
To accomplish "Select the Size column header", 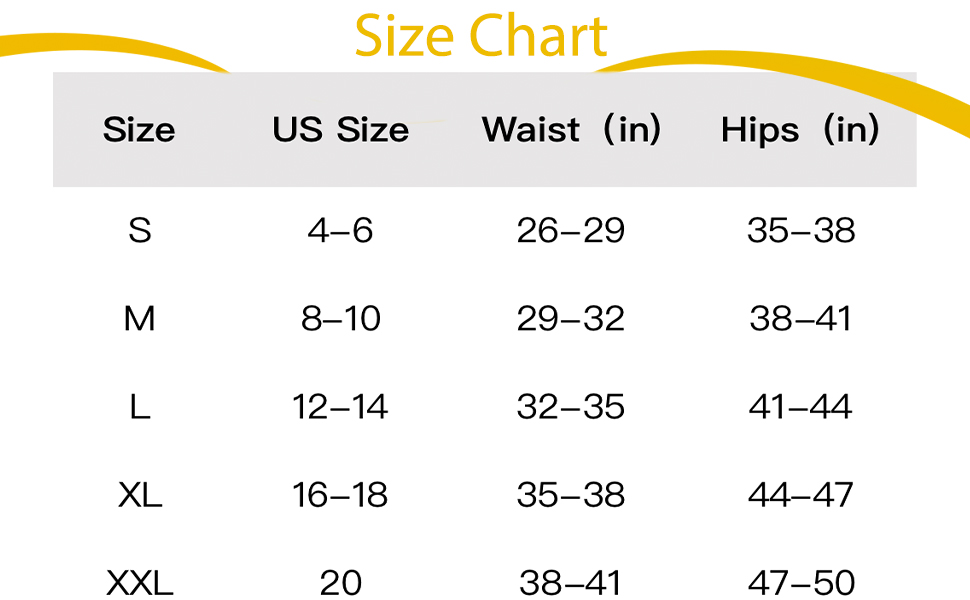I will coord(139,130).
